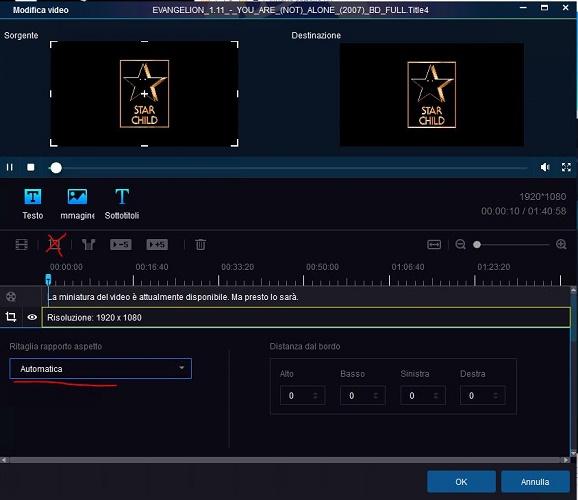Step forward five seconds button

point(157,244)
